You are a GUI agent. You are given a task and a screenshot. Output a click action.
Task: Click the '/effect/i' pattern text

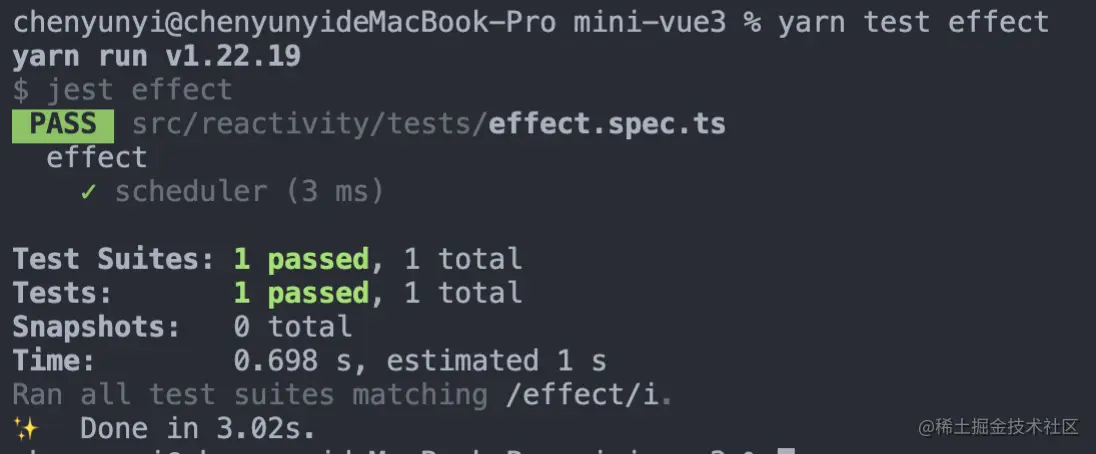point(582,395)
